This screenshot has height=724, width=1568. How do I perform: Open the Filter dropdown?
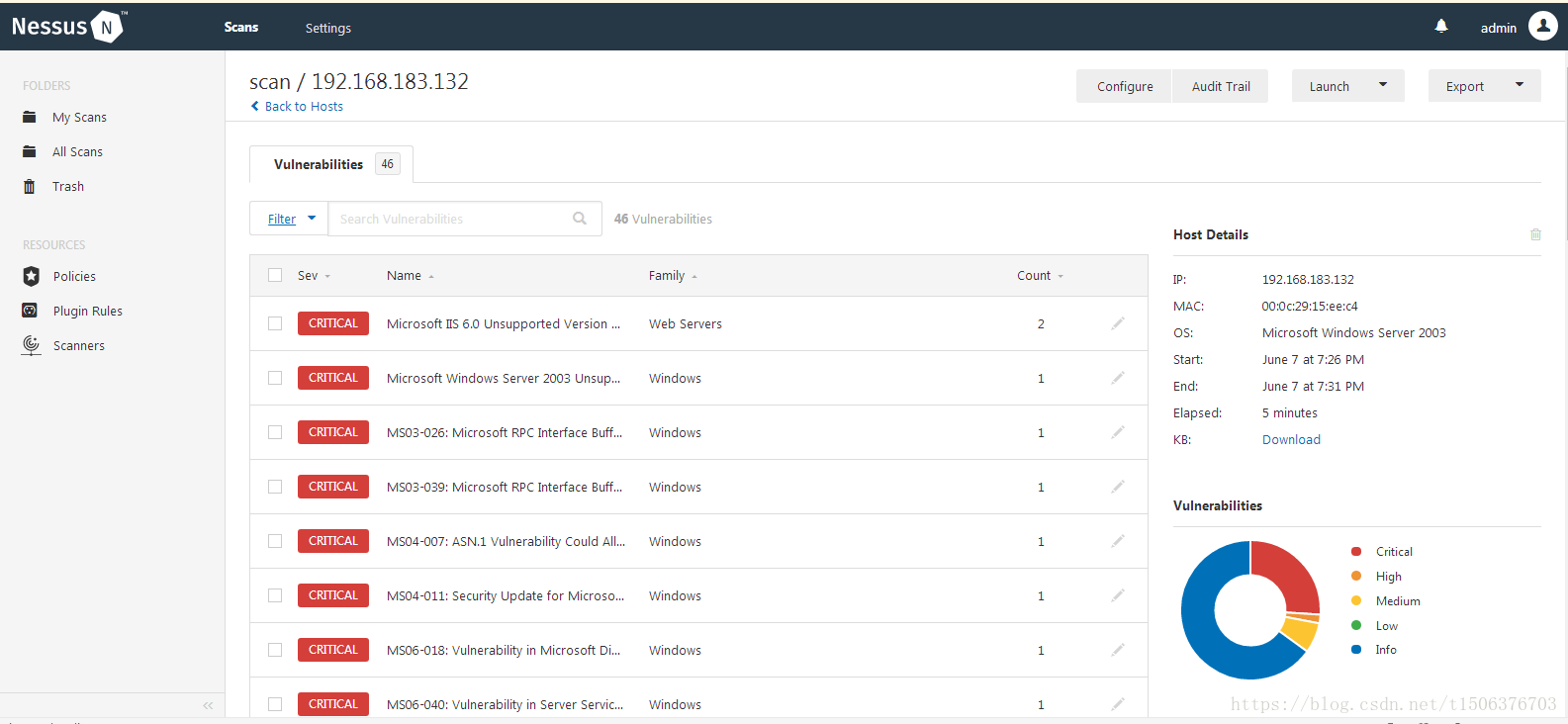click(x=289, y=219)
